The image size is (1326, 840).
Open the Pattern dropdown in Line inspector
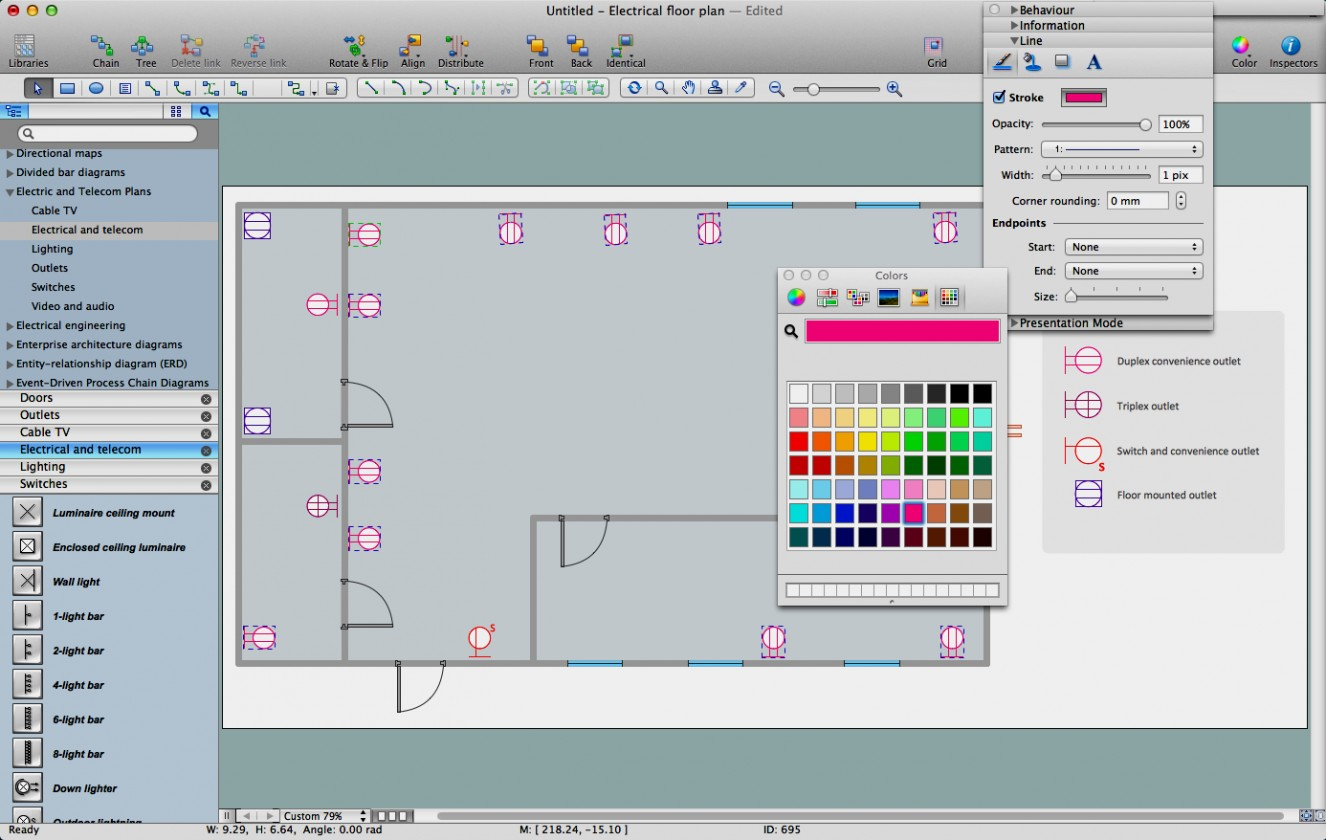click(1121, 148)
